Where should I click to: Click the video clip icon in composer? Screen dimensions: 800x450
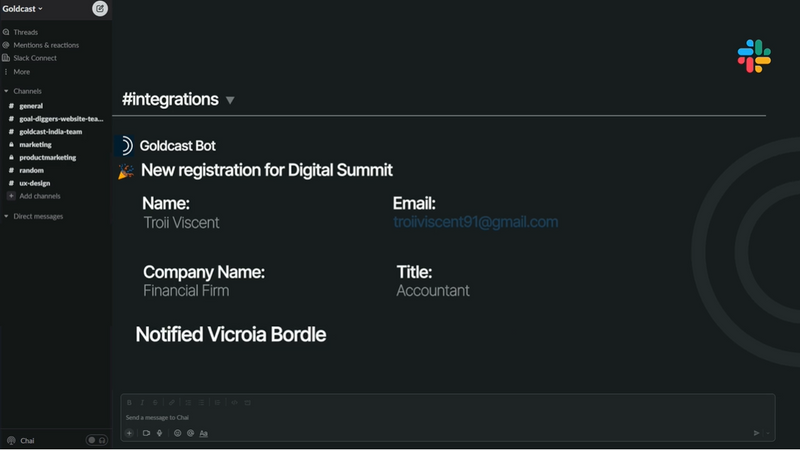[x=146, y=433]
